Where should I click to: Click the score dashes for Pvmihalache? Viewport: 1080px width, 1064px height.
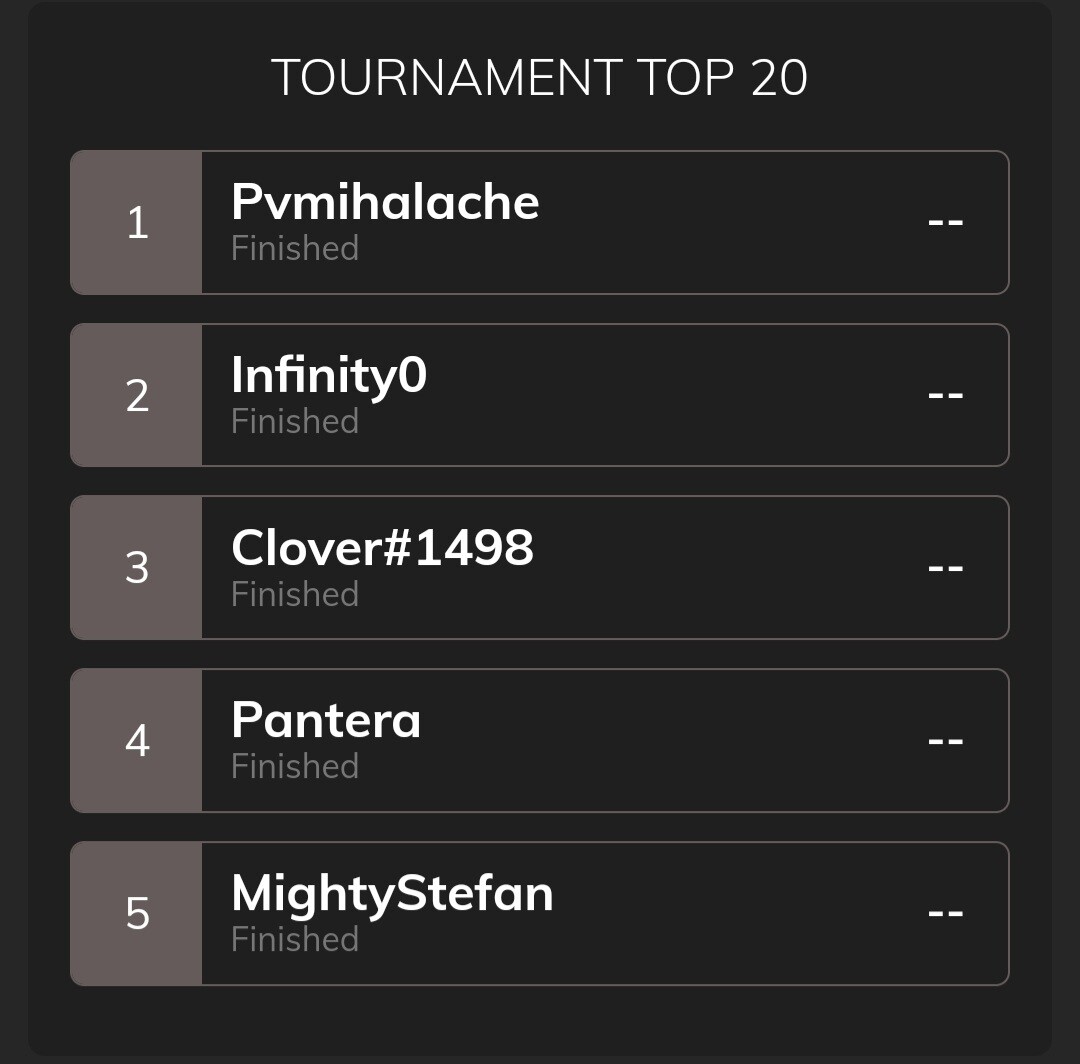(945, 222)
